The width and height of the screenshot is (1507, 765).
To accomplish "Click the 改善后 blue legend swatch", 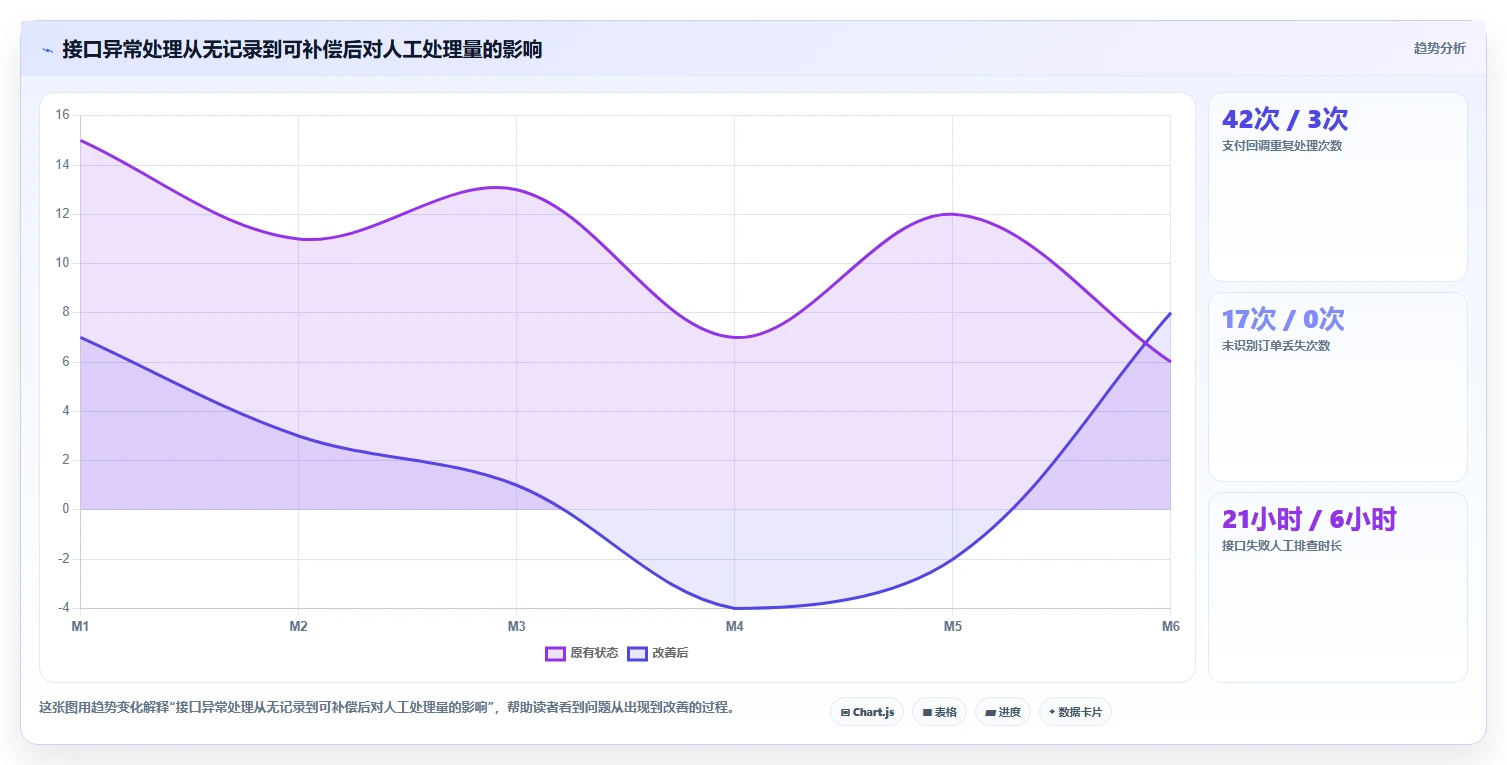I will point(638,654).
